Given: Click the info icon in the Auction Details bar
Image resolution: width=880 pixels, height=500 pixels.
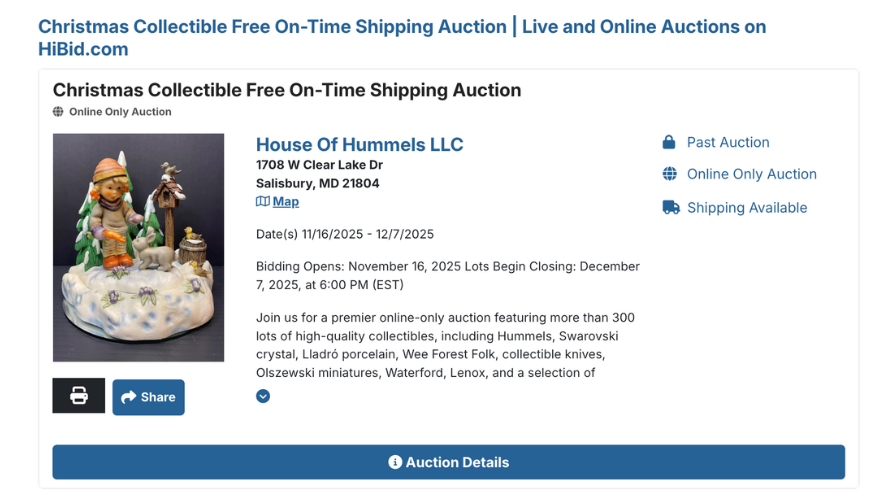Looking at the screenshot, I should pyautogui.click(x=395, y=462).
